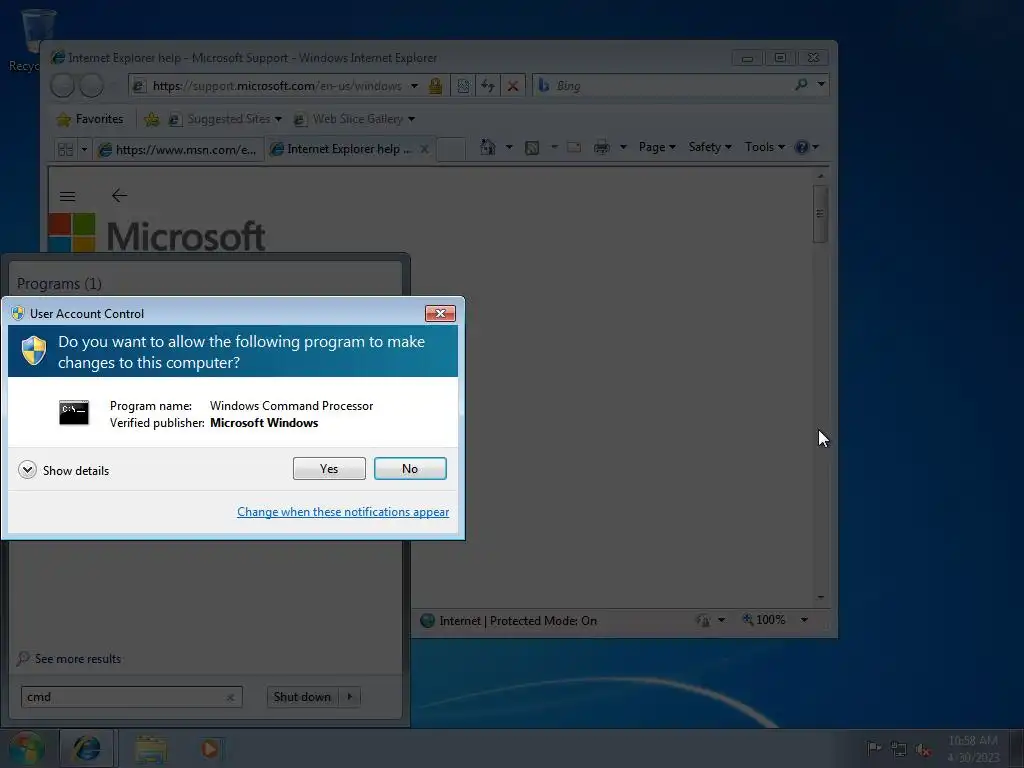Click the Feeds icon in command bar
This screenshot has width=1024, height=768.
(x=532, y=148)
